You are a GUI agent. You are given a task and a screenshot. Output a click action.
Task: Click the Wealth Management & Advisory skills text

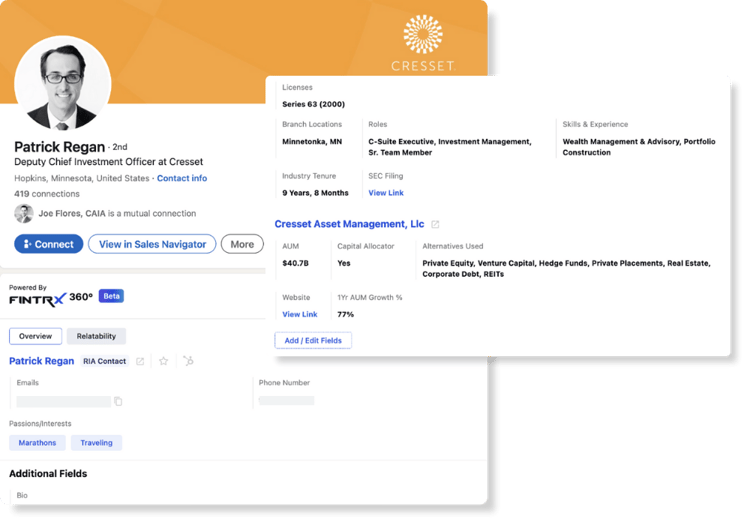(x=639, y=147)
